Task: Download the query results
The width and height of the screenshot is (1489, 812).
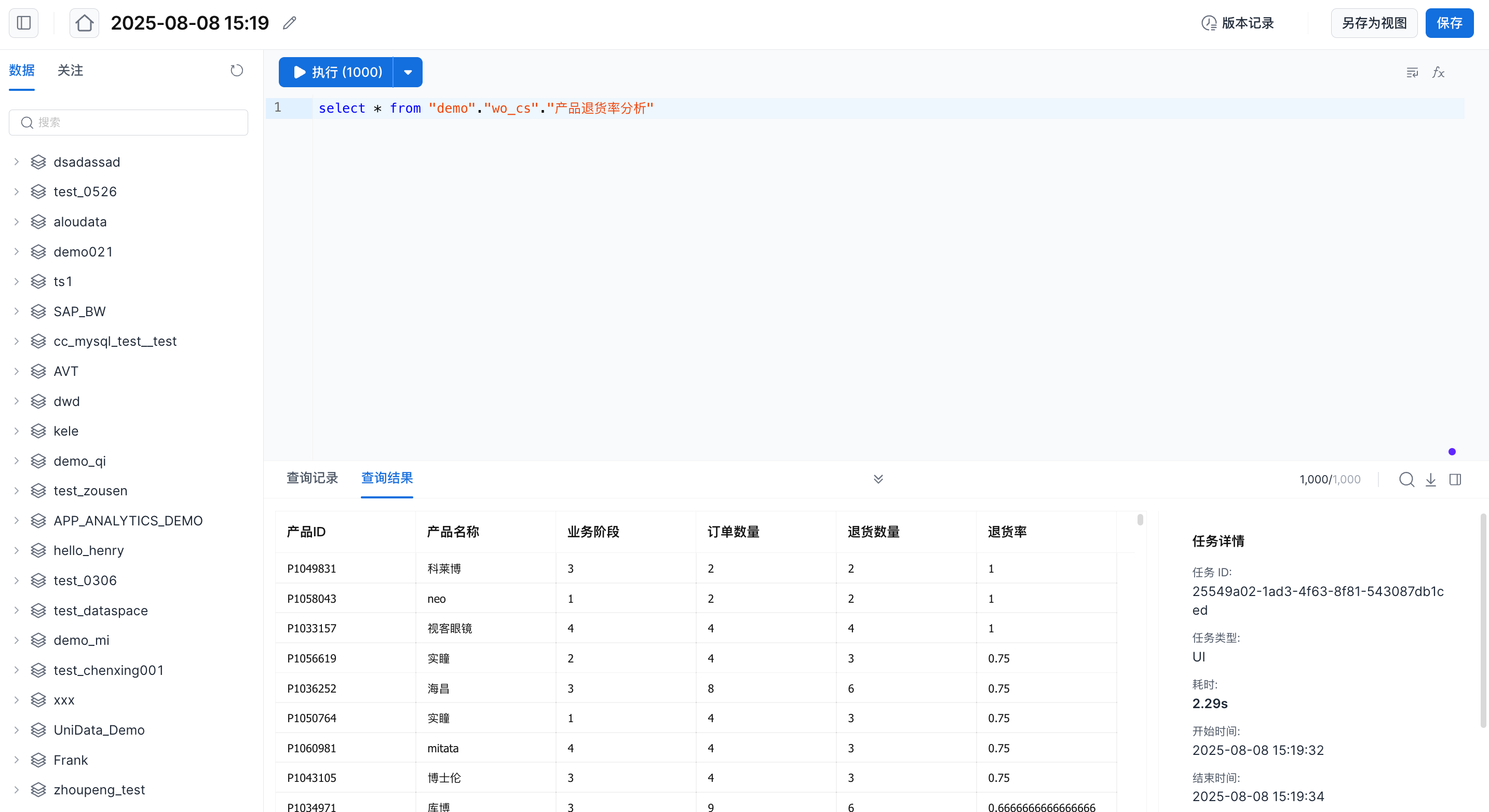Action: [x=1431, y=479]
